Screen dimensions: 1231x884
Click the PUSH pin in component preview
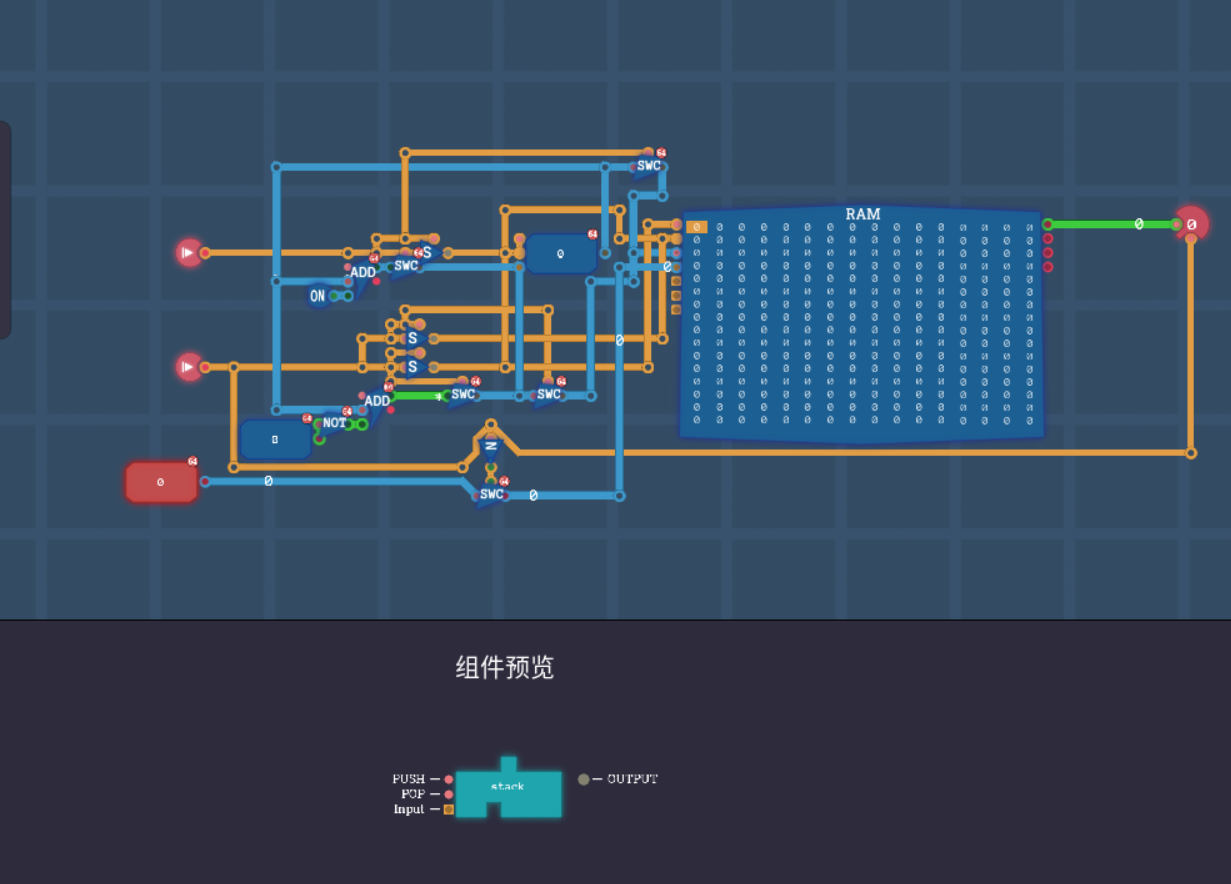[449, 779]
